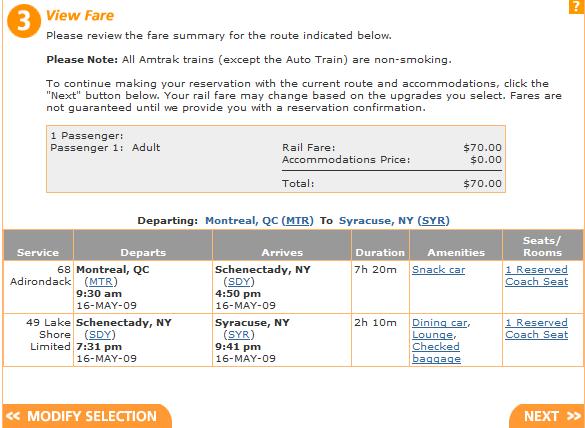This screenshot has width=585, height=428.
Task: Open the Adirondack Reserved Coach Seat link
Action: click(x=536, y=275)
